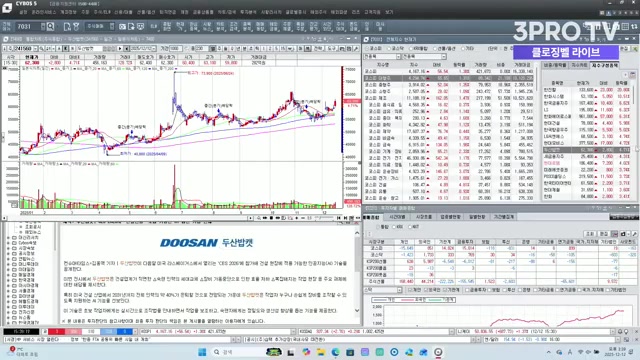
Task: Expand the 연합뉴스 tree folder
Action: pyautogui.click(x=9, y=258)
